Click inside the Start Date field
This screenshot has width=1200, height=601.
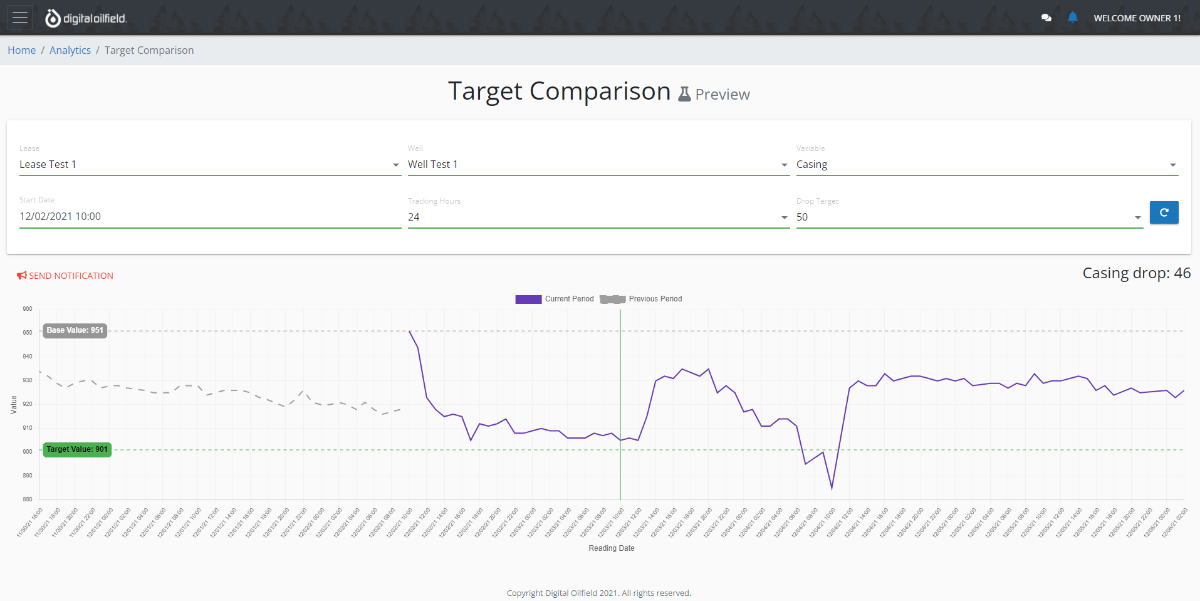pyautogui.click(x=150, y=217)
